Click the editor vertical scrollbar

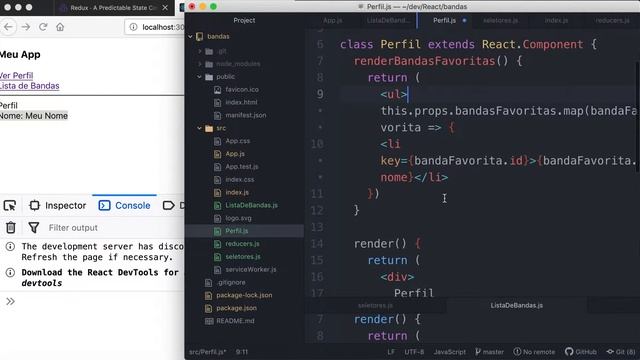tap(638, 116)
